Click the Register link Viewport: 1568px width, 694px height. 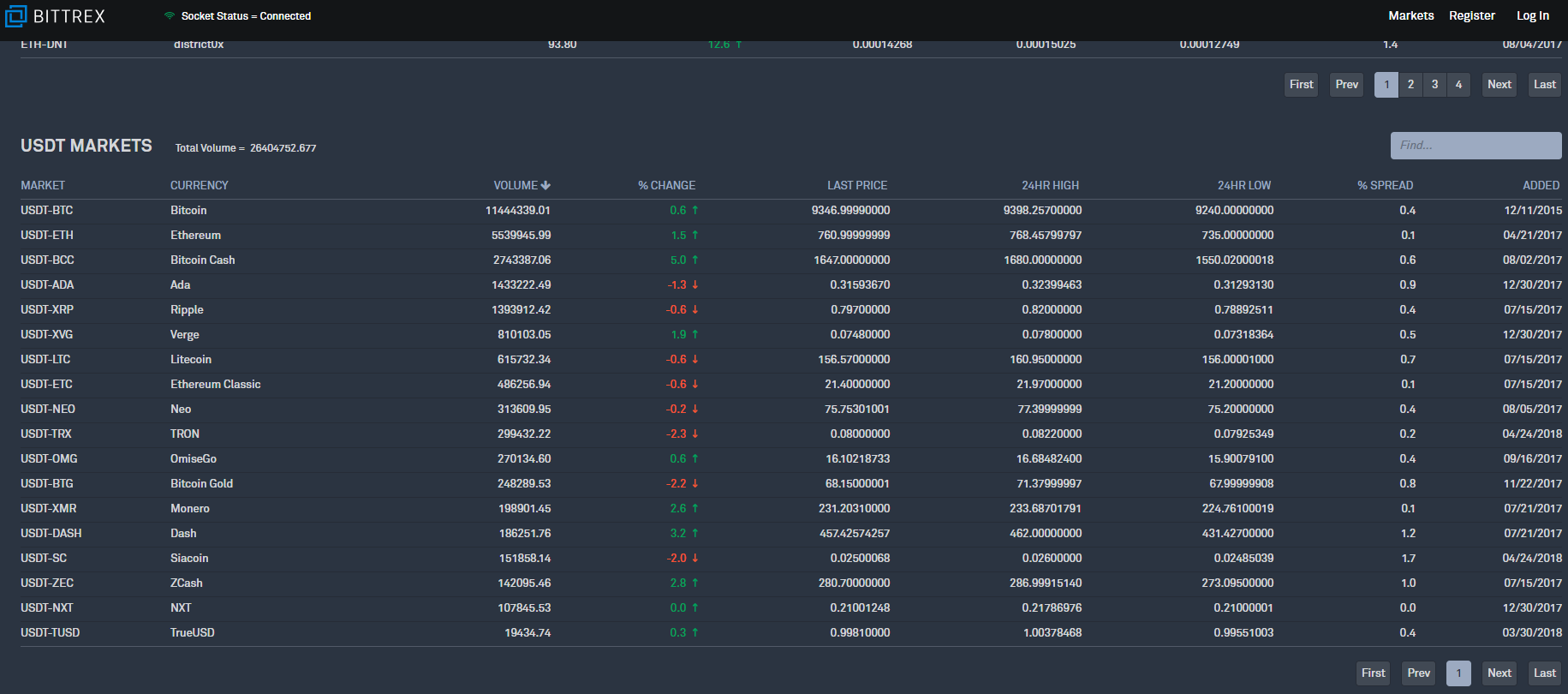click(x=1471, y=15)
